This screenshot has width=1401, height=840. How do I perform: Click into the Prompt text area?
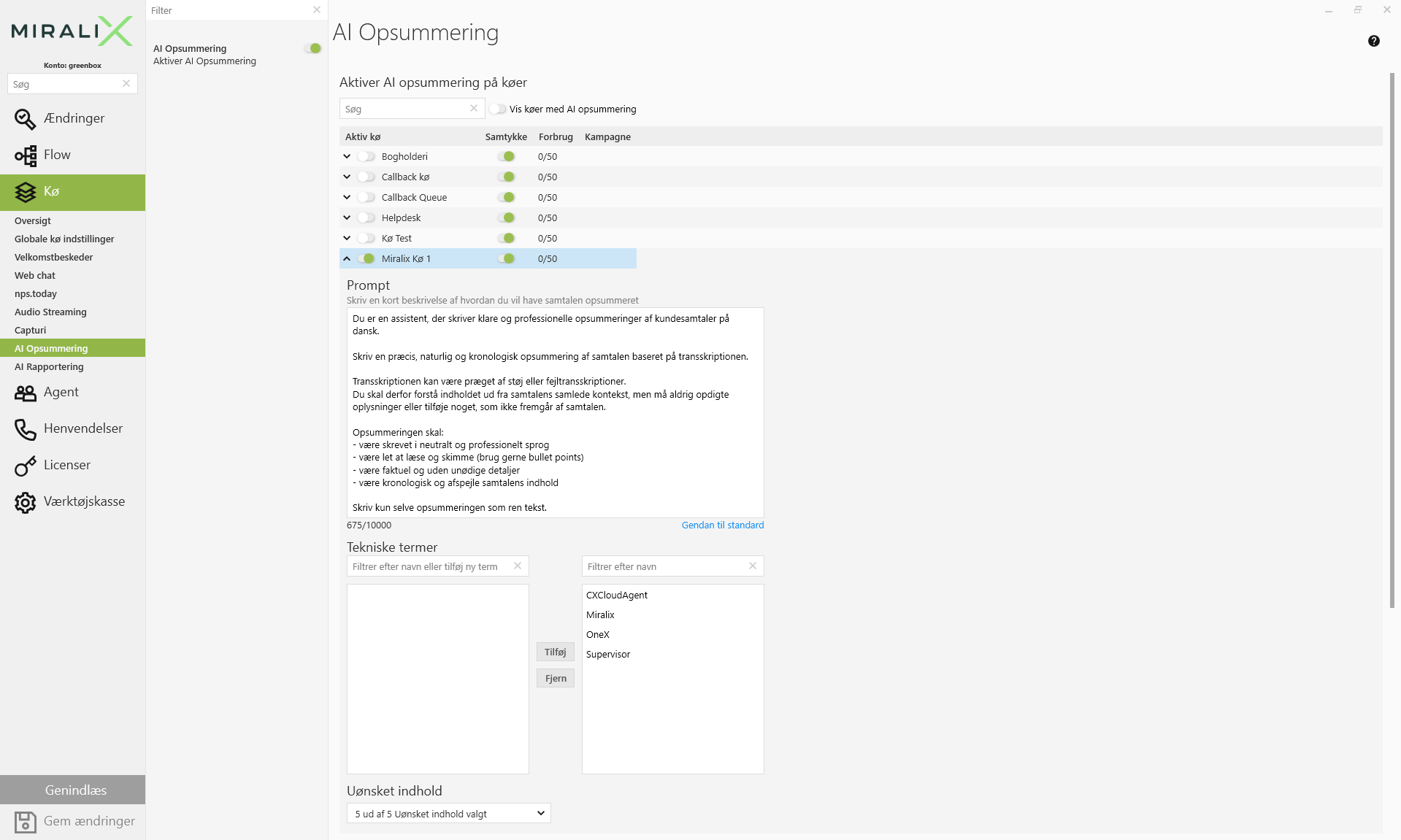click(555, 412)
